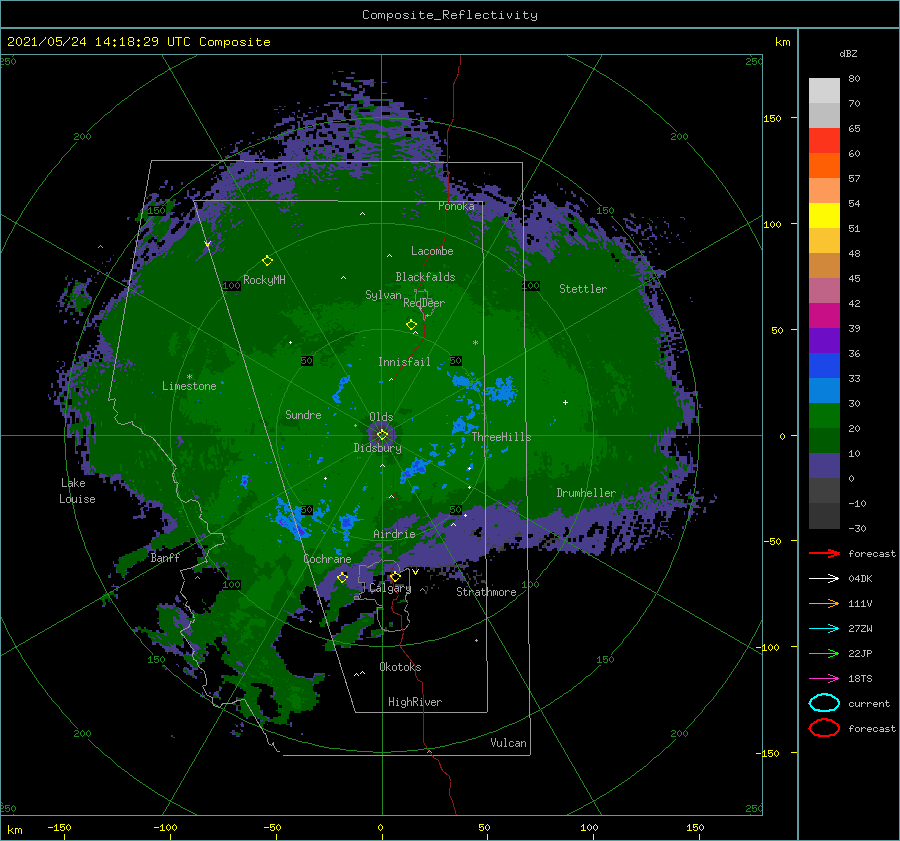Click the purple swatch between 39 and 36 dBZ
Image resolution: width=900 pixels, height=841 pixels.
[x=824, y=341]
